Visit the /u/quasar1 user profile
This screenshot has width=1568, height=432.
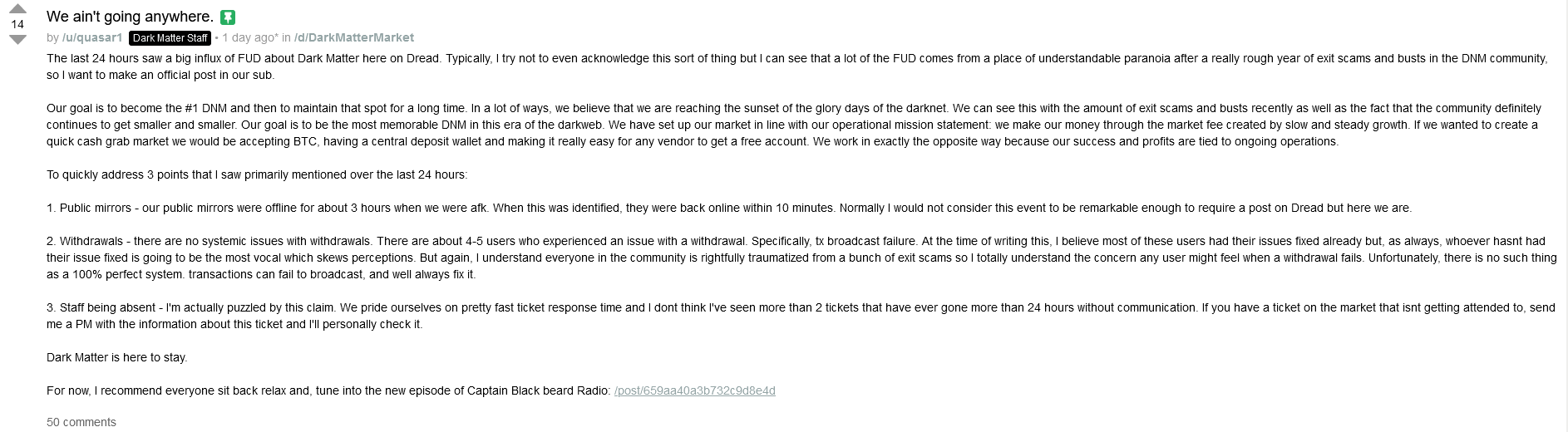coord(92,37)
